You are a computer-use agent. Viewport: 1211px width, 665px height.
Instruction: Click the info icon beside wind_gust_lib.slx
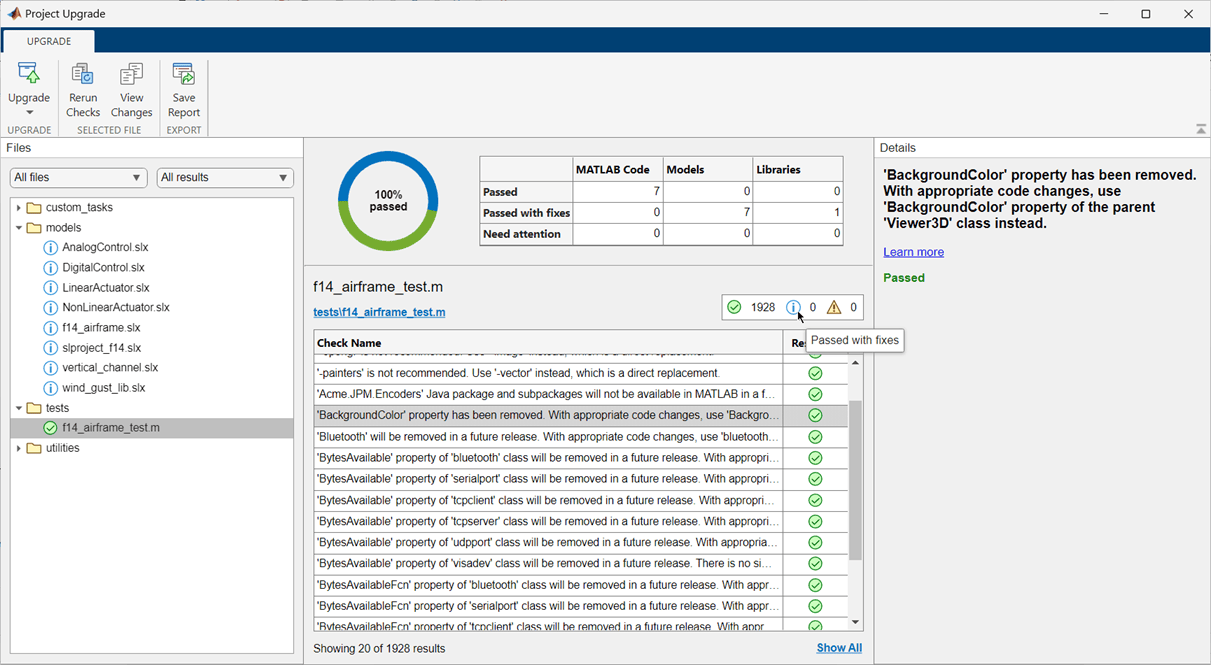click(x=51, y=387)
